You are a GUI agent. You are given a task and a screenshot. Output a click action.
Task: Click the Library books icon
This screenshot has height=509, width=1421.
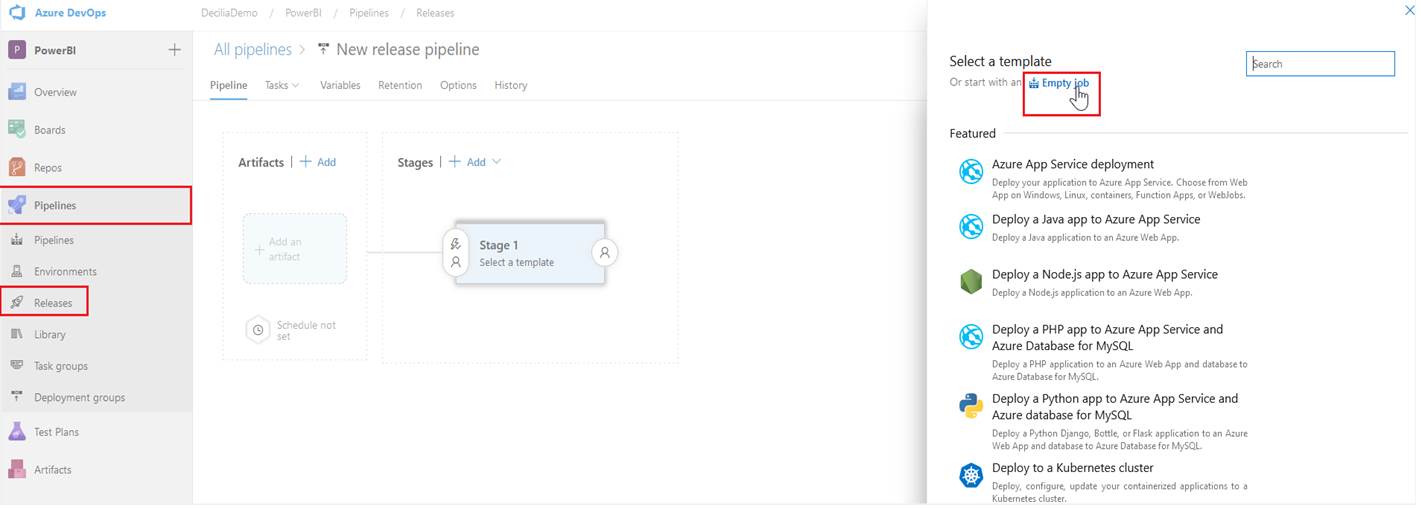(x=16, y=334)
